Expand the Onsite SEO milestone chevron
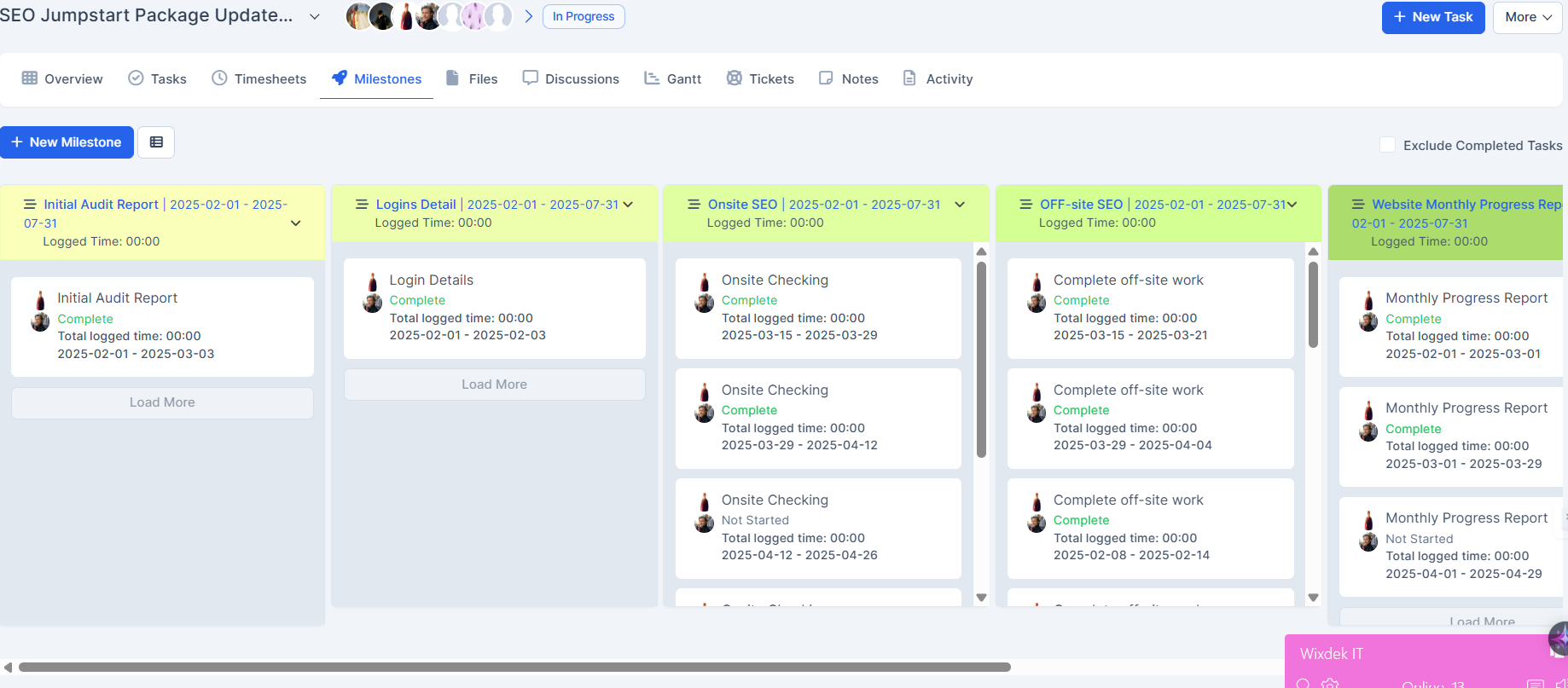Screen dimensions: 1568x688 pos(960,205)
